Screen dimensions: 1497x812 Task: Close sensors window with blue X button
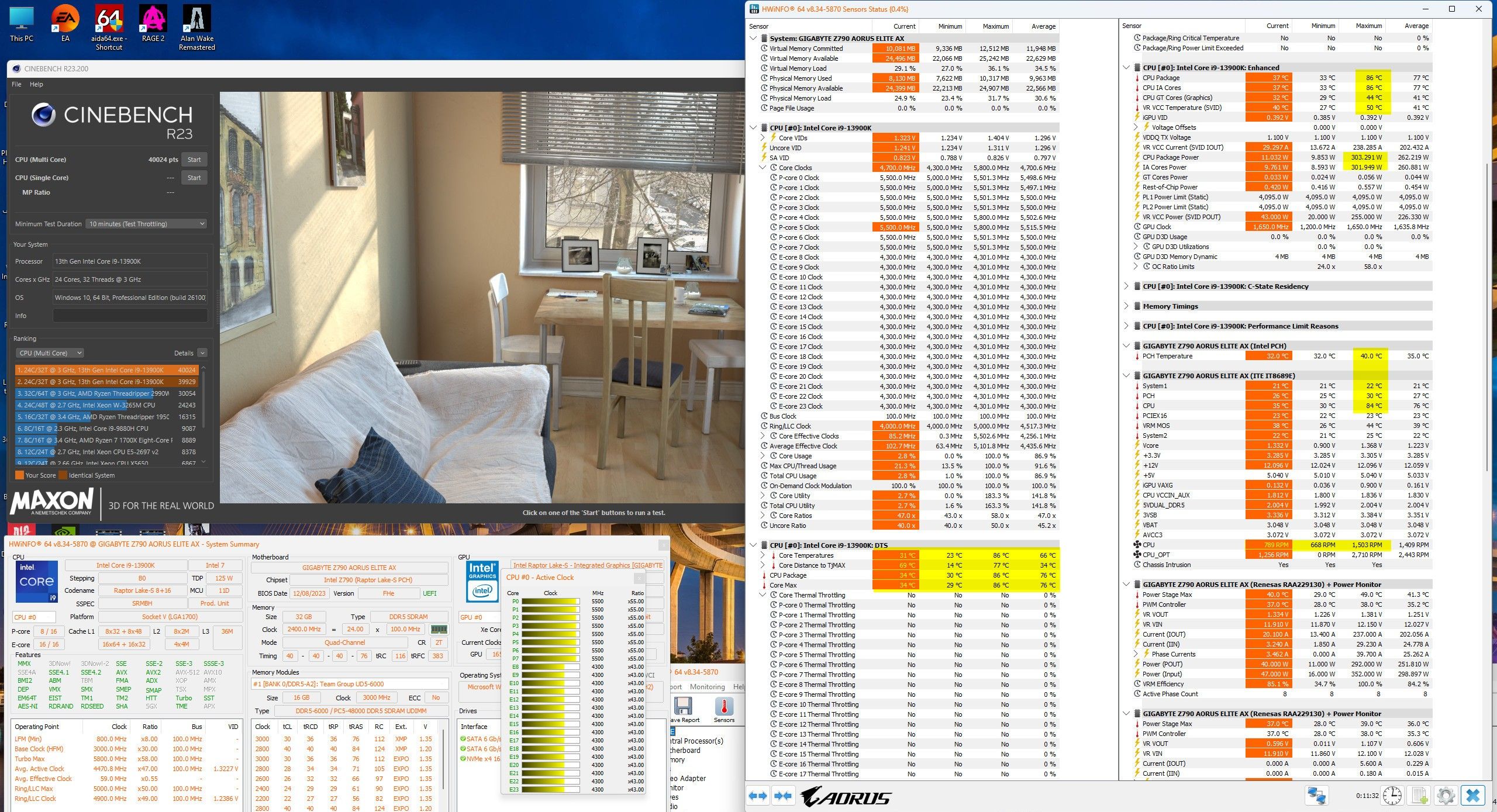[1473, 796]
